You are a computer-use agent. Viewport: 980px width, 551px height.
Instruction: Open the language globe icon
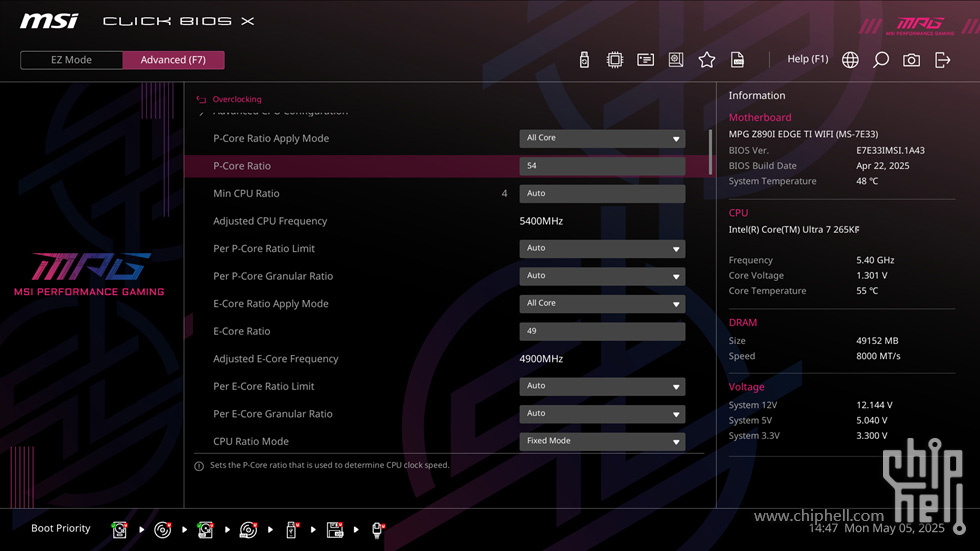(x=850, y=60)
